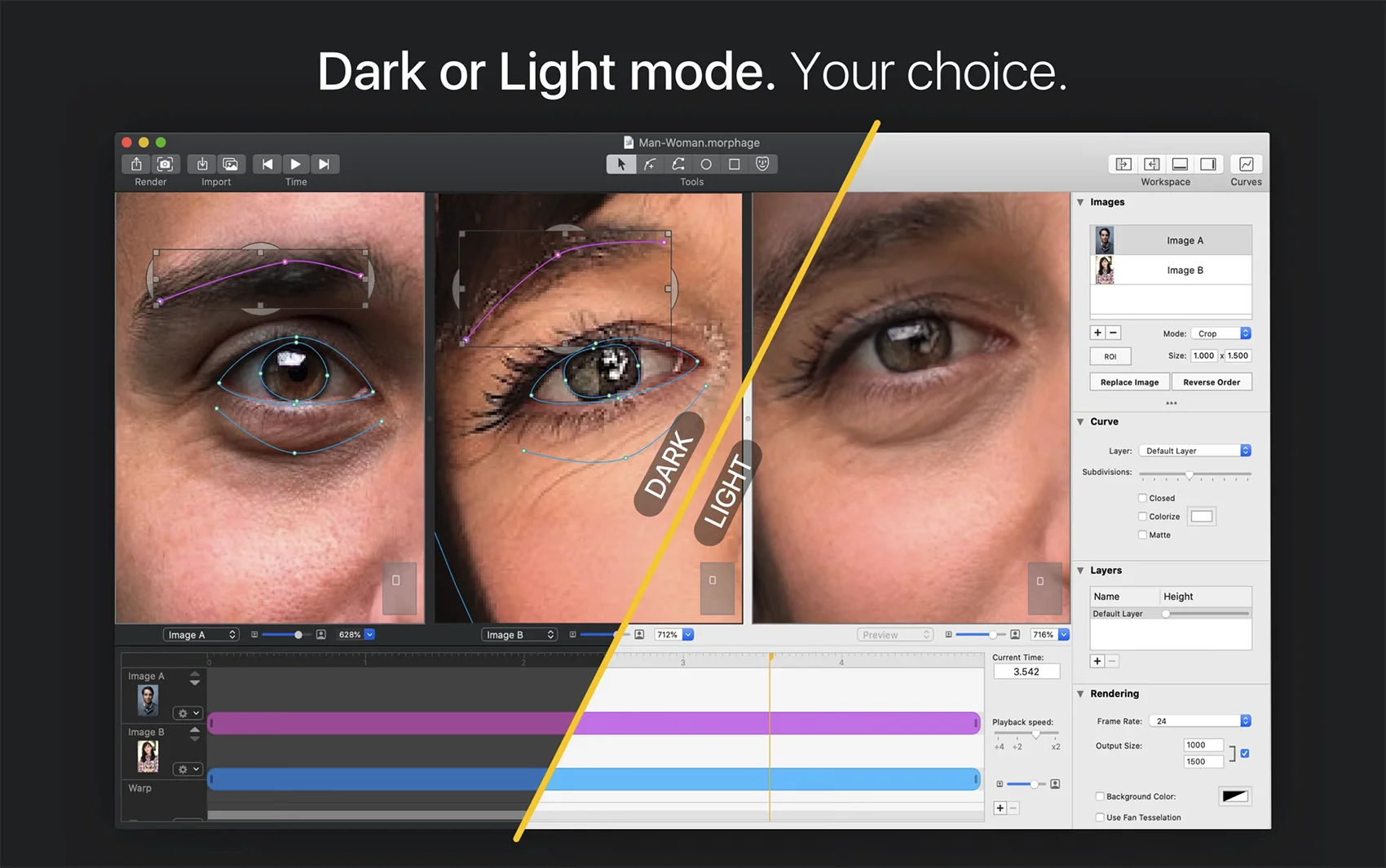Click the render snapshot camera icon
The width and height of the screenshot is (1386, 868).
pos(165,164)
